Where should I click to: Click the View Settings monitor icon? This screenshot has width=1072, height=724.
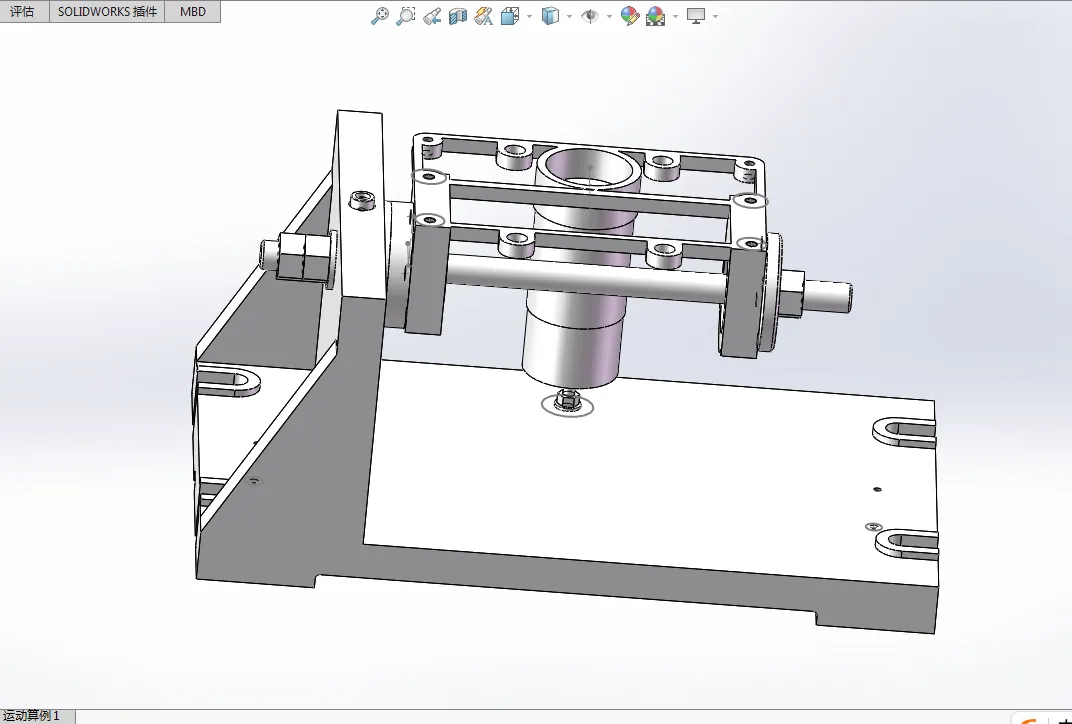696,16
